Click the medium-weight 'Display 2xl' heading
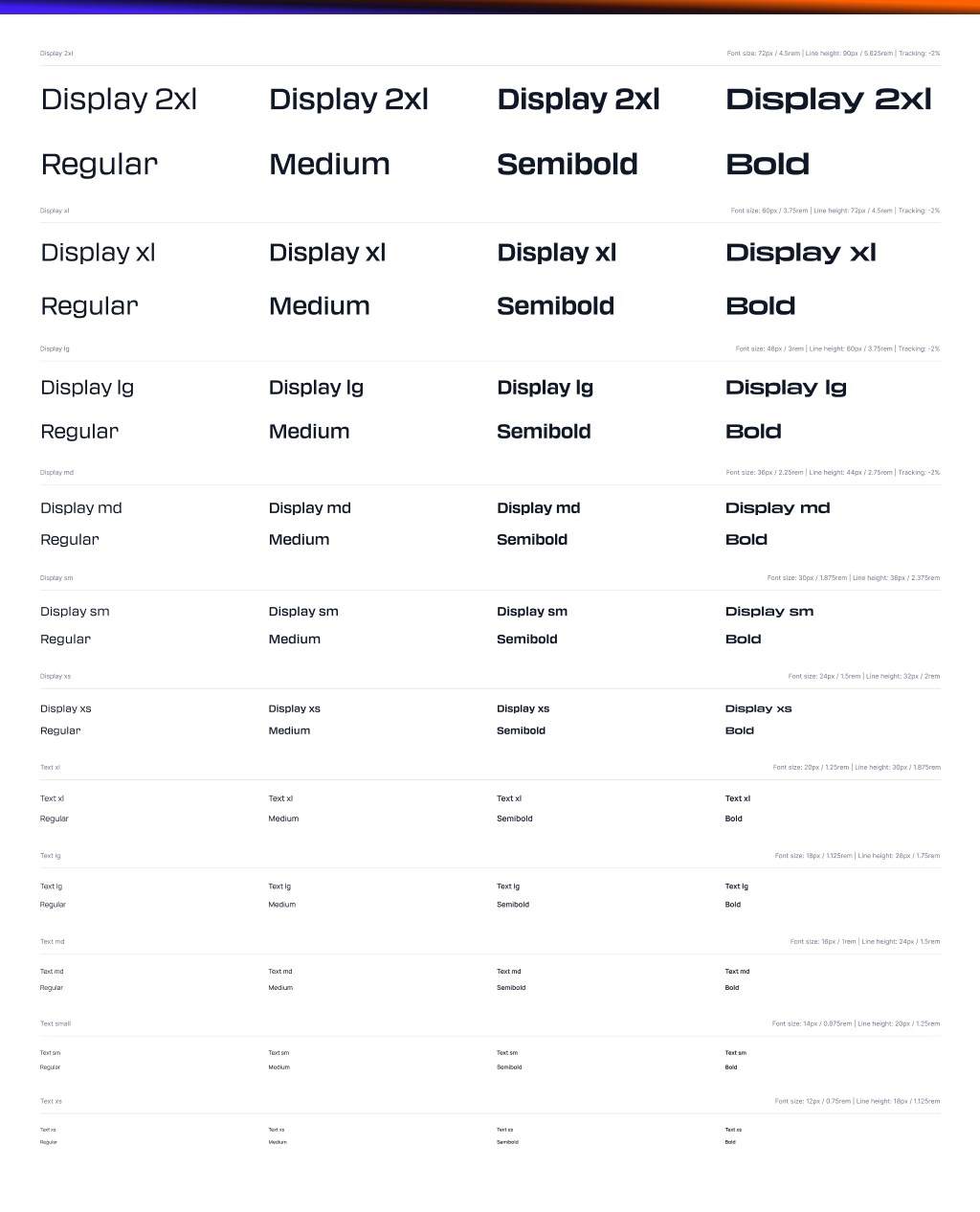Image resolution: width=980 pixels, height=1212 pixels. coord(349,100)
